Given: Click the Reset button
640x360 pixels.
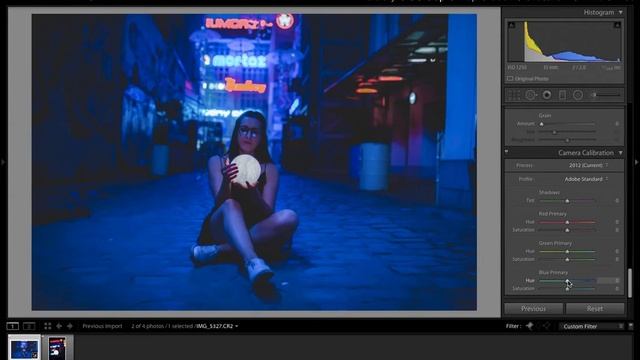Looking at the screenshot, I should [x=595, y=309].
